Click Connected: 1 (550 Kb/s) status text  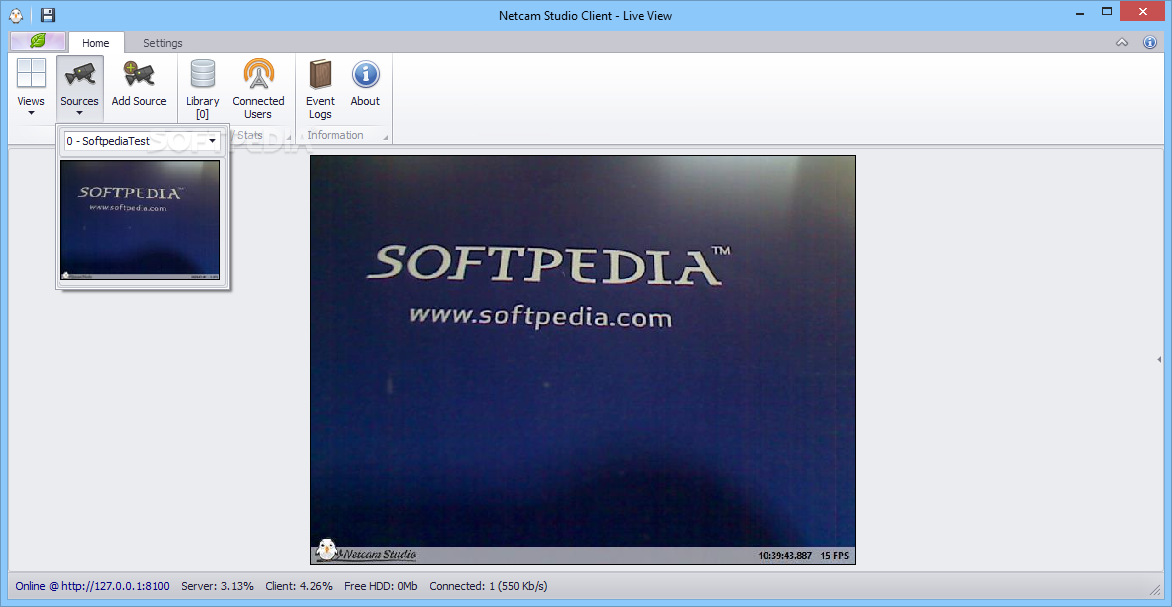click(488, 586)
